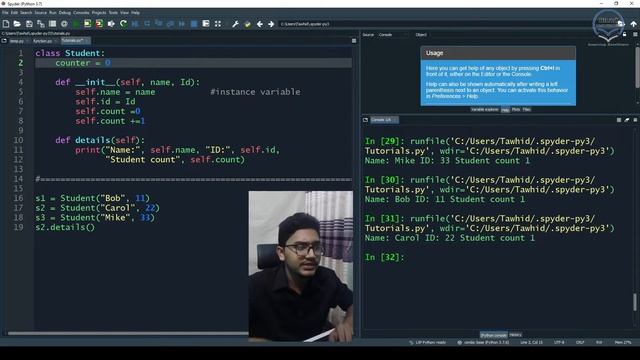
Task: Click LSP Python ready status entry
Action: tap(427, 342)
